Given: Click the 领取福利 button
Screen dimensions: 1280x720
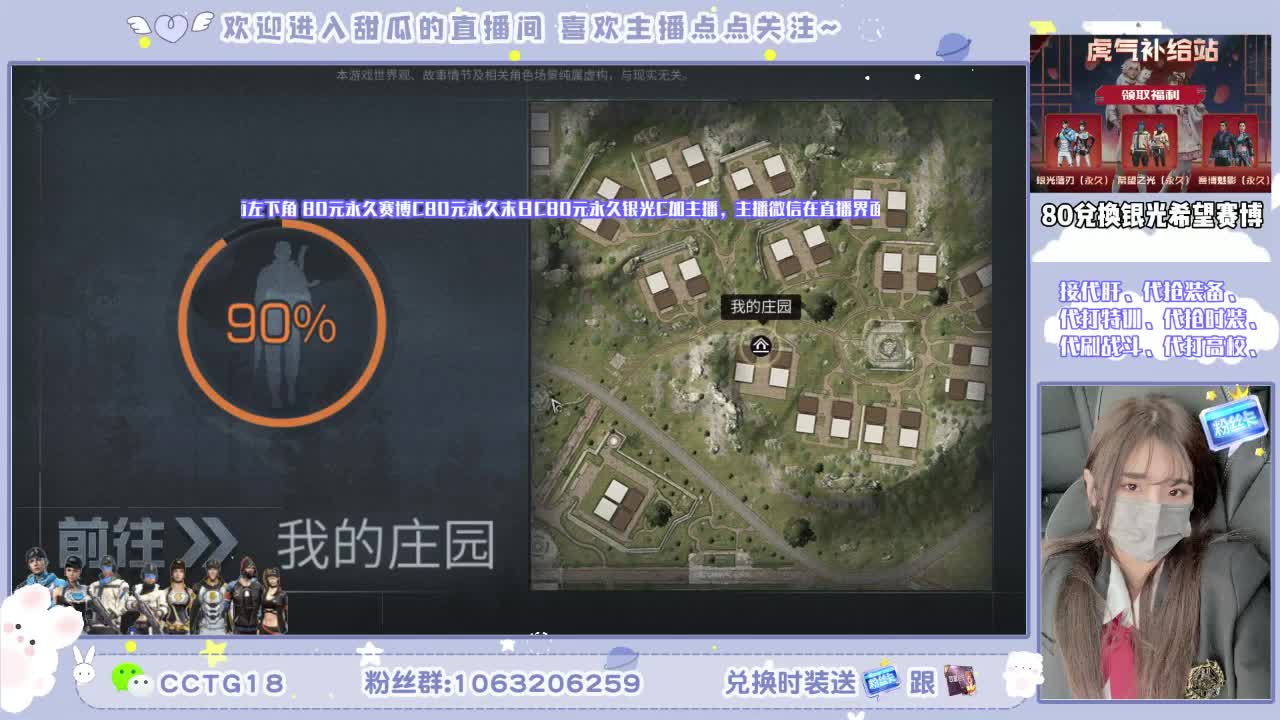Looking at the screenshot, I should [x=1150, y=95].
